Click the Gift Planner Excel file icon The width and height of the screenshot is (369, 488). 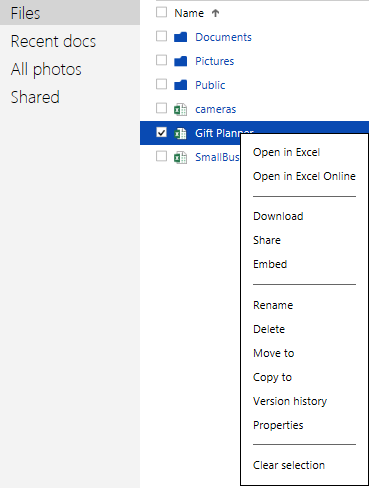(180, 133)
